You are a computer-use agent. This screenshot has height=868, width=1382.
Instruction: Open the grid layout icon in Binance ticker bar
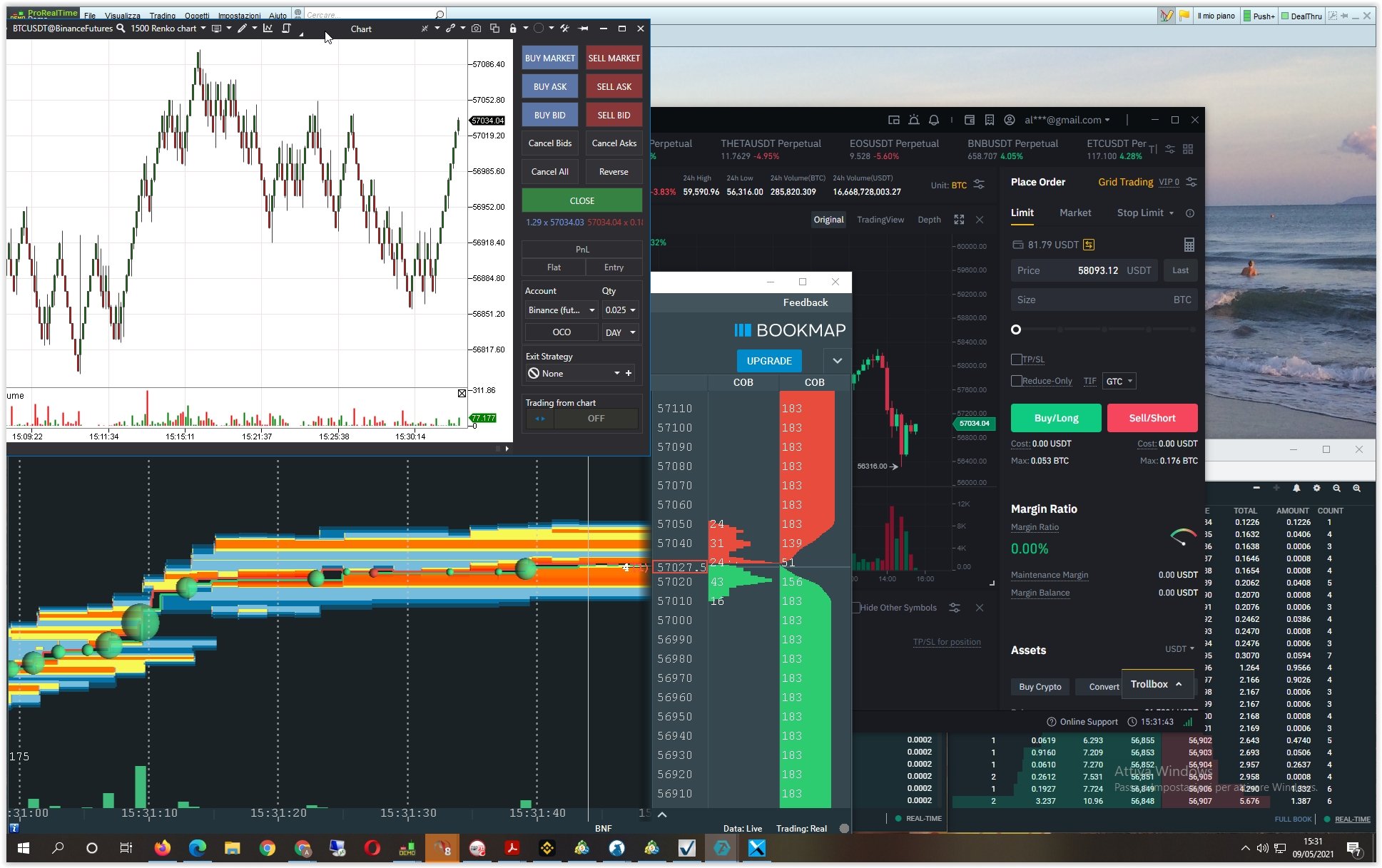1188,149
